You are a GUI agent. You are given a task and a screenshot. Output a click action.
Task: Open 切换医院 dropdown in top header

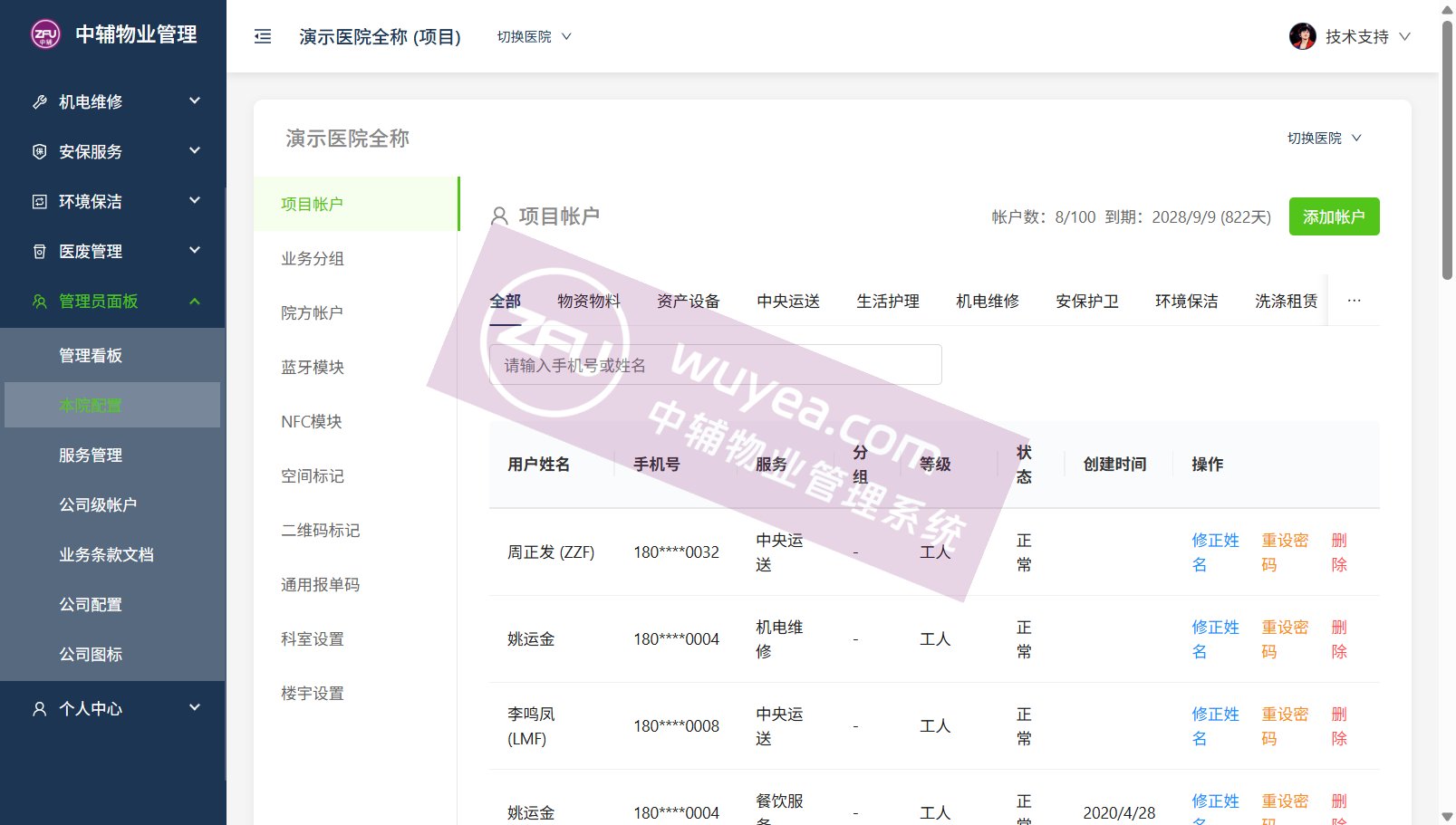coord(534,36)
